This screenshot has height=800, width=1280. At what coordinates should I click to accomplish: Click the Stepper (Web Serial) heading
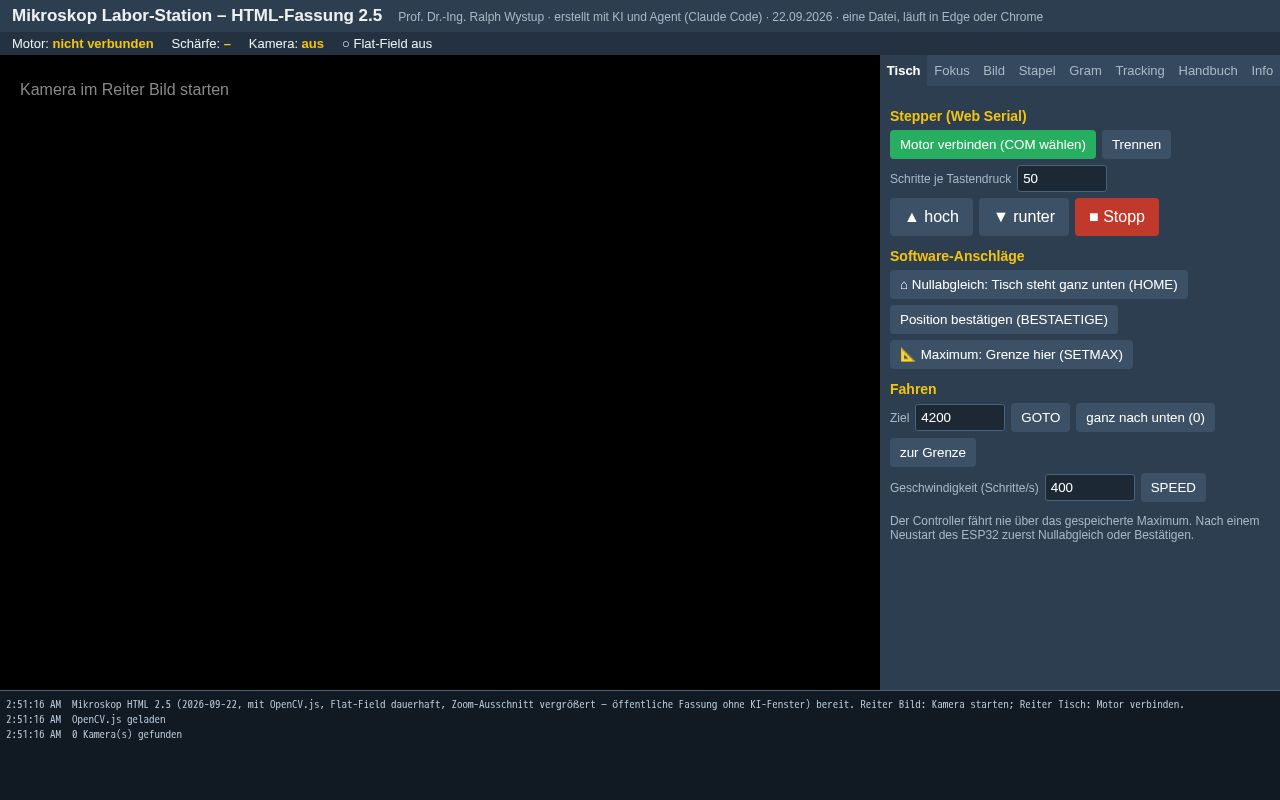point(958,116)
